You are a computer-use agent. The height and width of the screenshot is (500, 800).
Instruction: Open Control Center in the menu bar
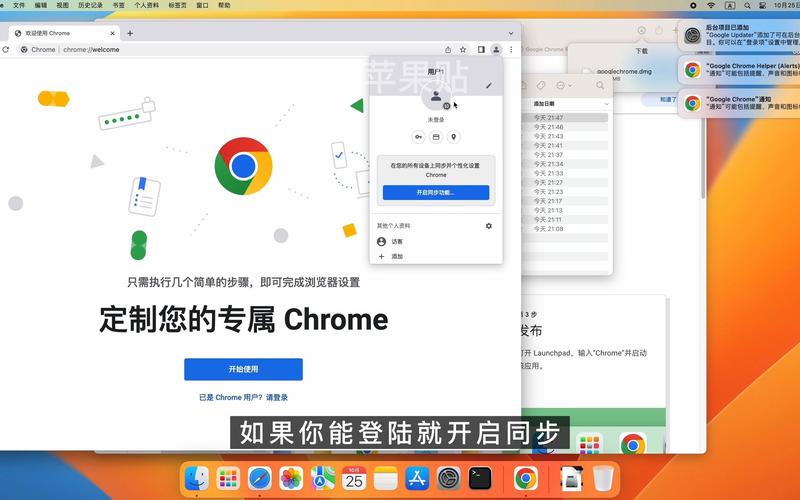(762, 5)
